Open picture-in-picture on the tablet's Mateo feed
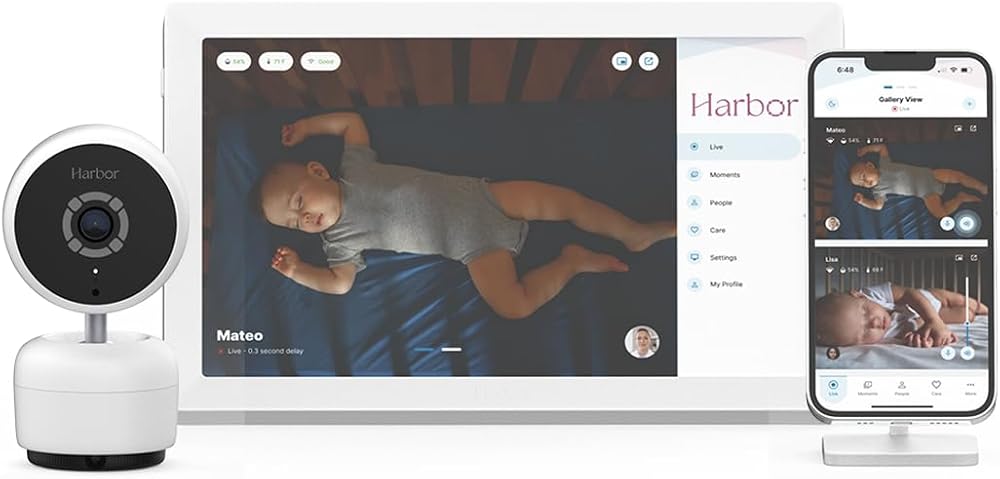The height and width of the screenshot is (479, 1000). tap(621, 61)
